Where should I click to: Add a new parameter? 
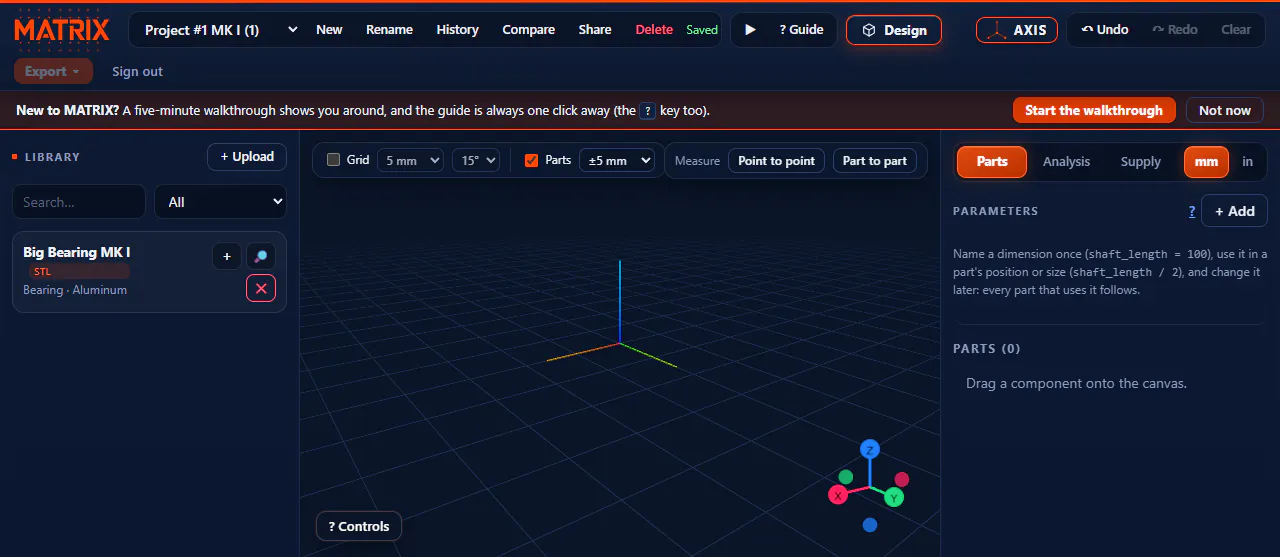pos(1234,211)
